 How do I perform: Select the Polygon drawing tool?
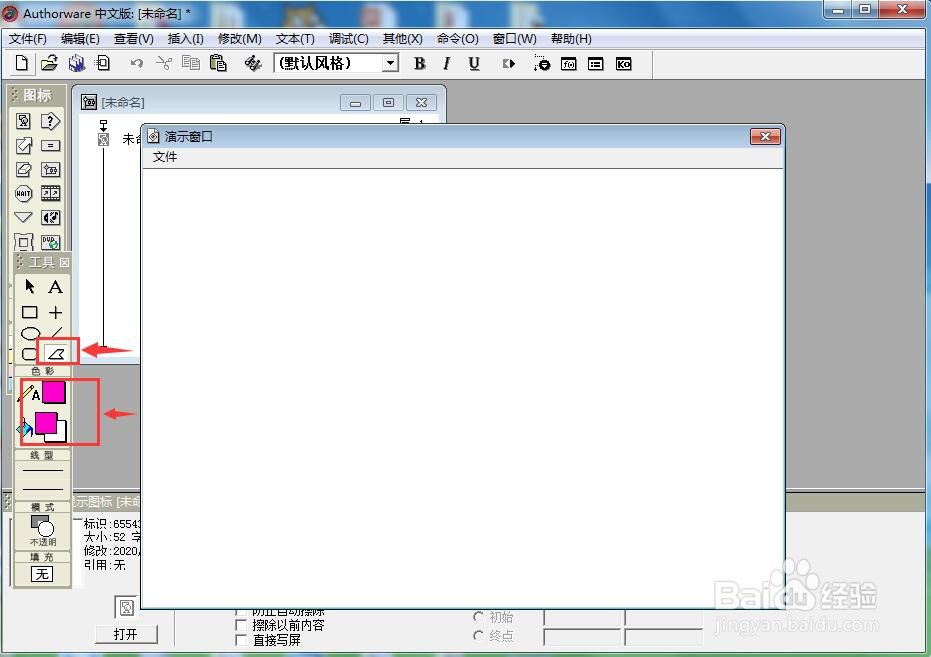pos(56,354)
